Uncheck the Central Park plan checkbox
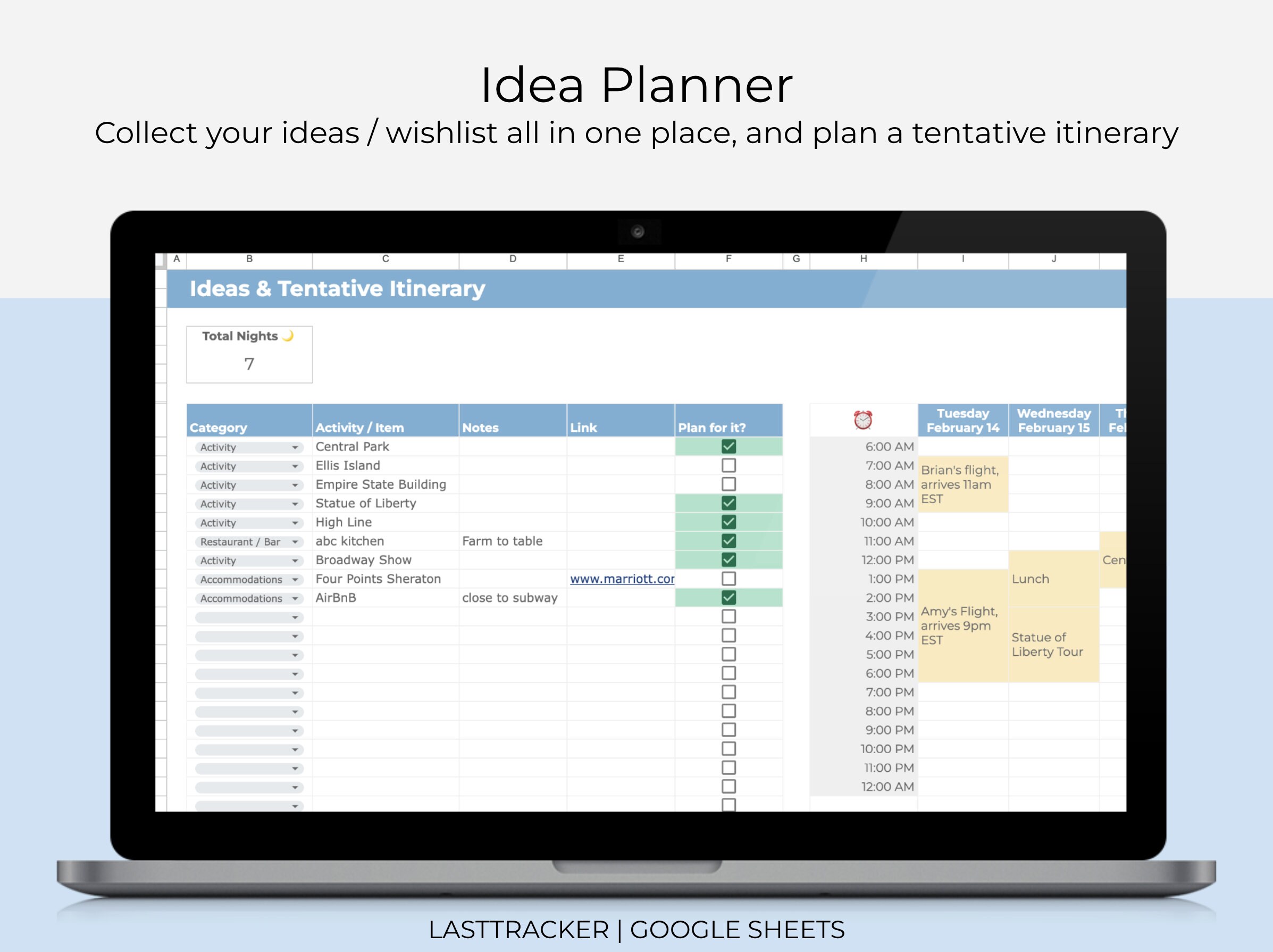 [729, 446]
